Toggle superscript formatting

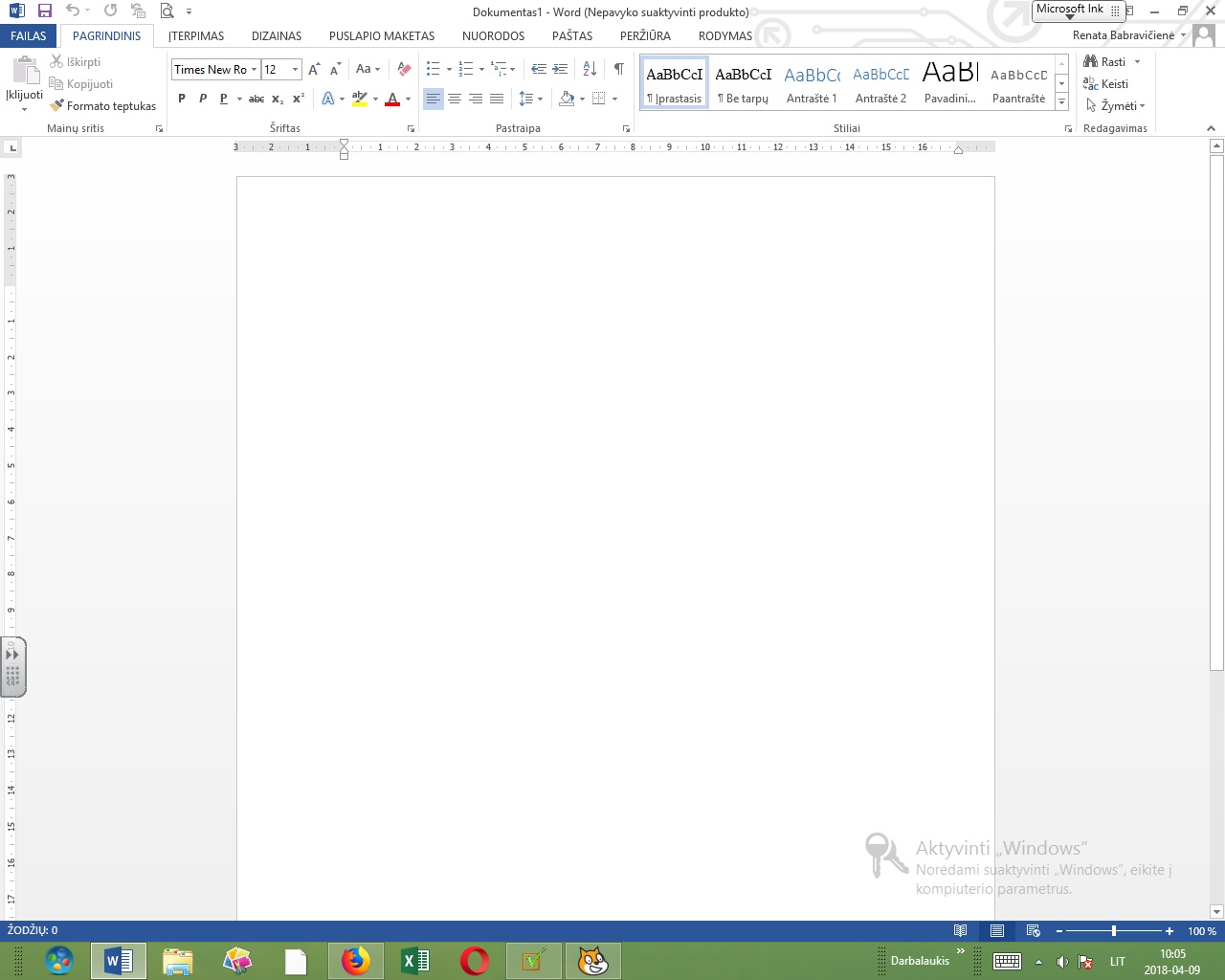pyautogui.click(x=299, y=99)
